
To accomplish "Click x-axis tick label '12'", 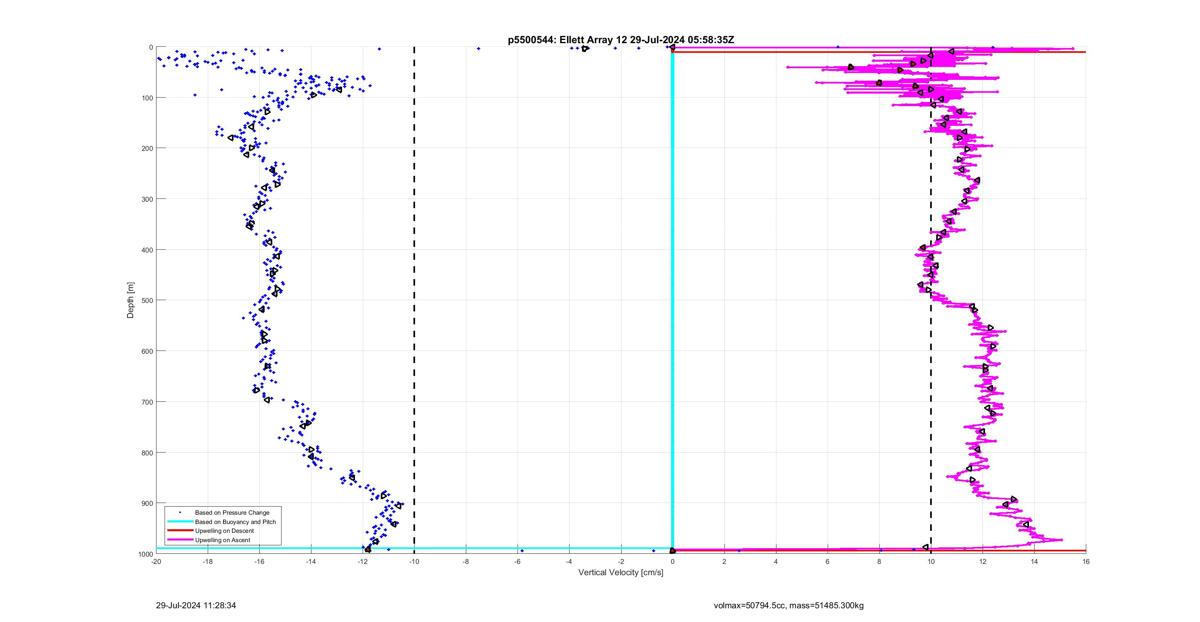I will (x=983, y=561).
